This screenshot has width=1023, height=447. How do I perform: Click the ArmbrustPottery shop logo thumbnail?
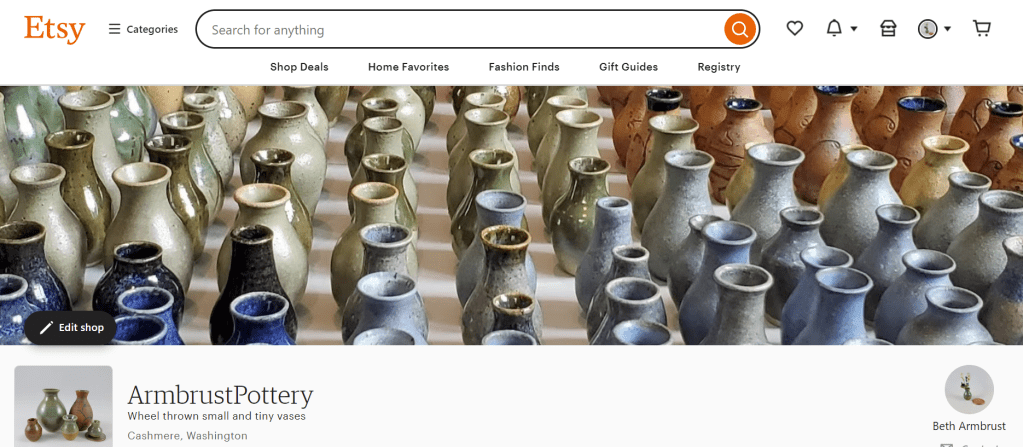tap(63, 406)
